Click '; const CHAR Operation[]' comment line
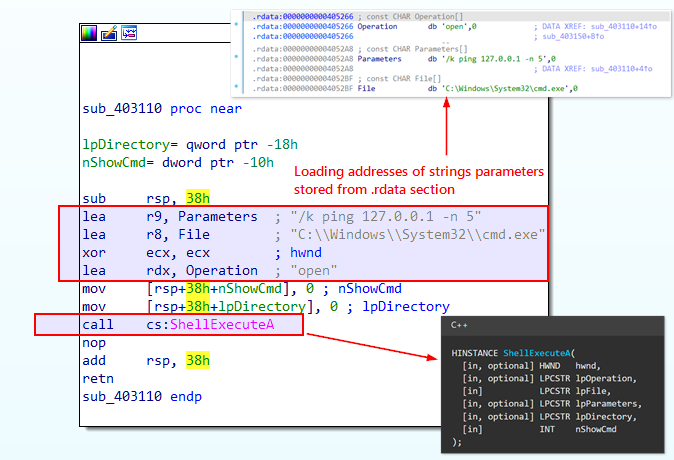This screenshot has width=674, height=460. 410,17
